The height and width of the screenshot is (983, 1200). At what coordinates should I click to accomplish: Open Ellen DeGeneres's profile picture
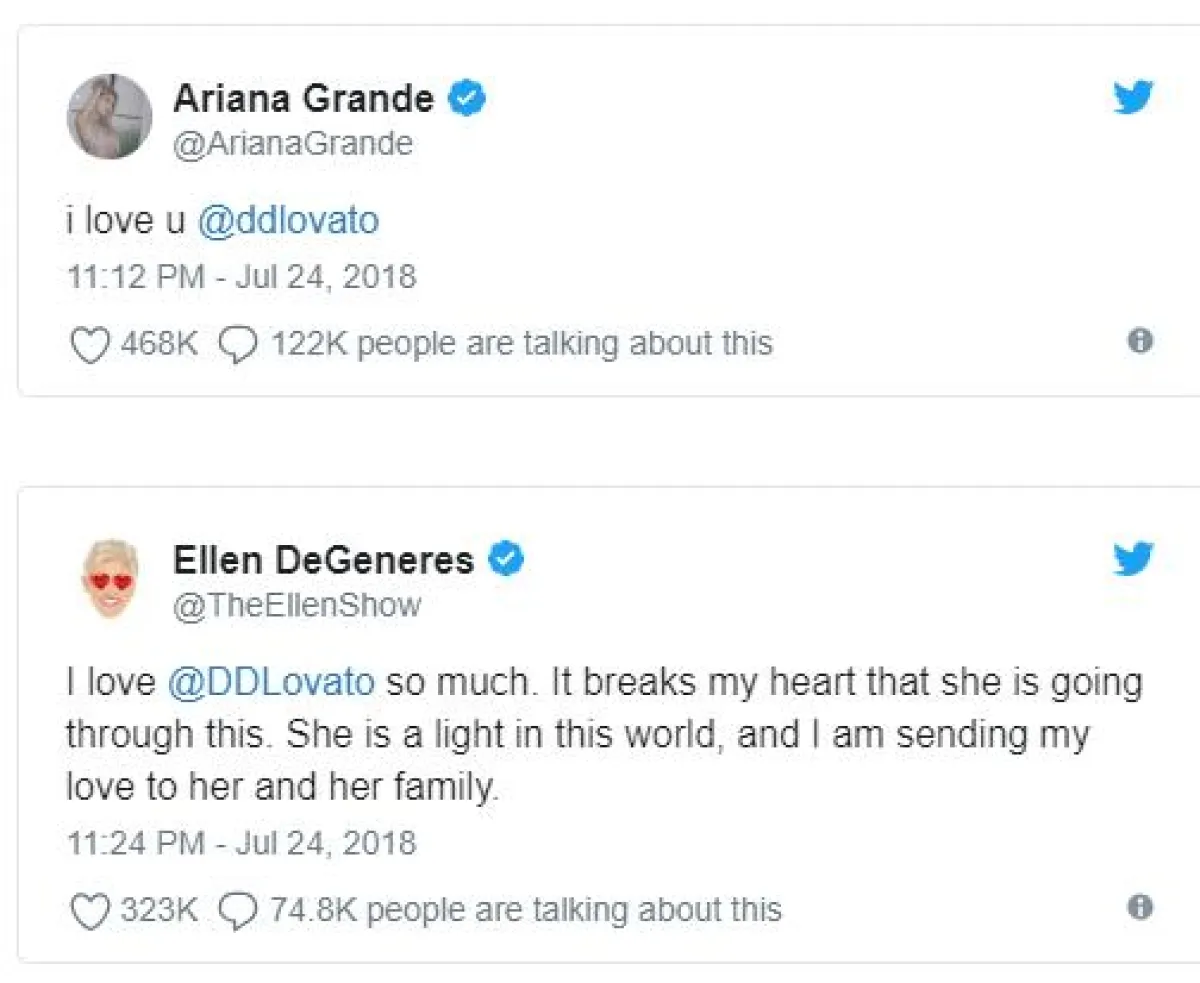tap(109, 577)
